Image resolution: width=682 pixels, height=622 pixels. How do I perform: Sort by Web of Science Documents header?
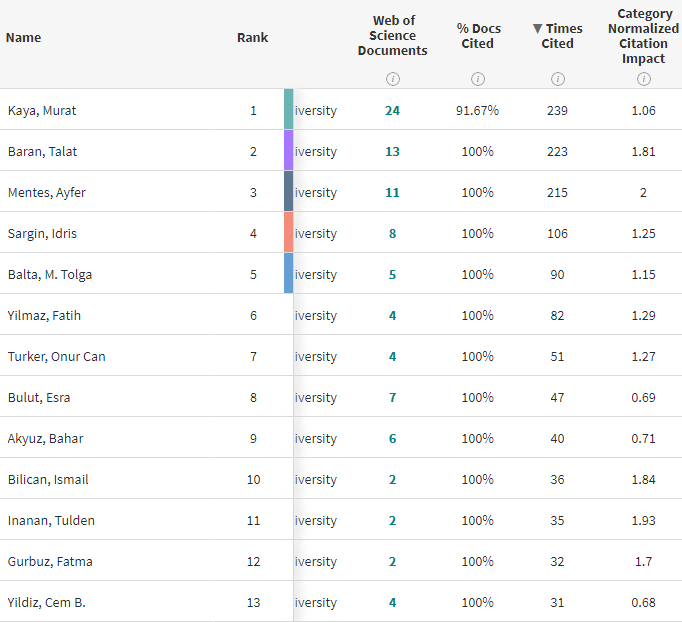tap(393, 35)
